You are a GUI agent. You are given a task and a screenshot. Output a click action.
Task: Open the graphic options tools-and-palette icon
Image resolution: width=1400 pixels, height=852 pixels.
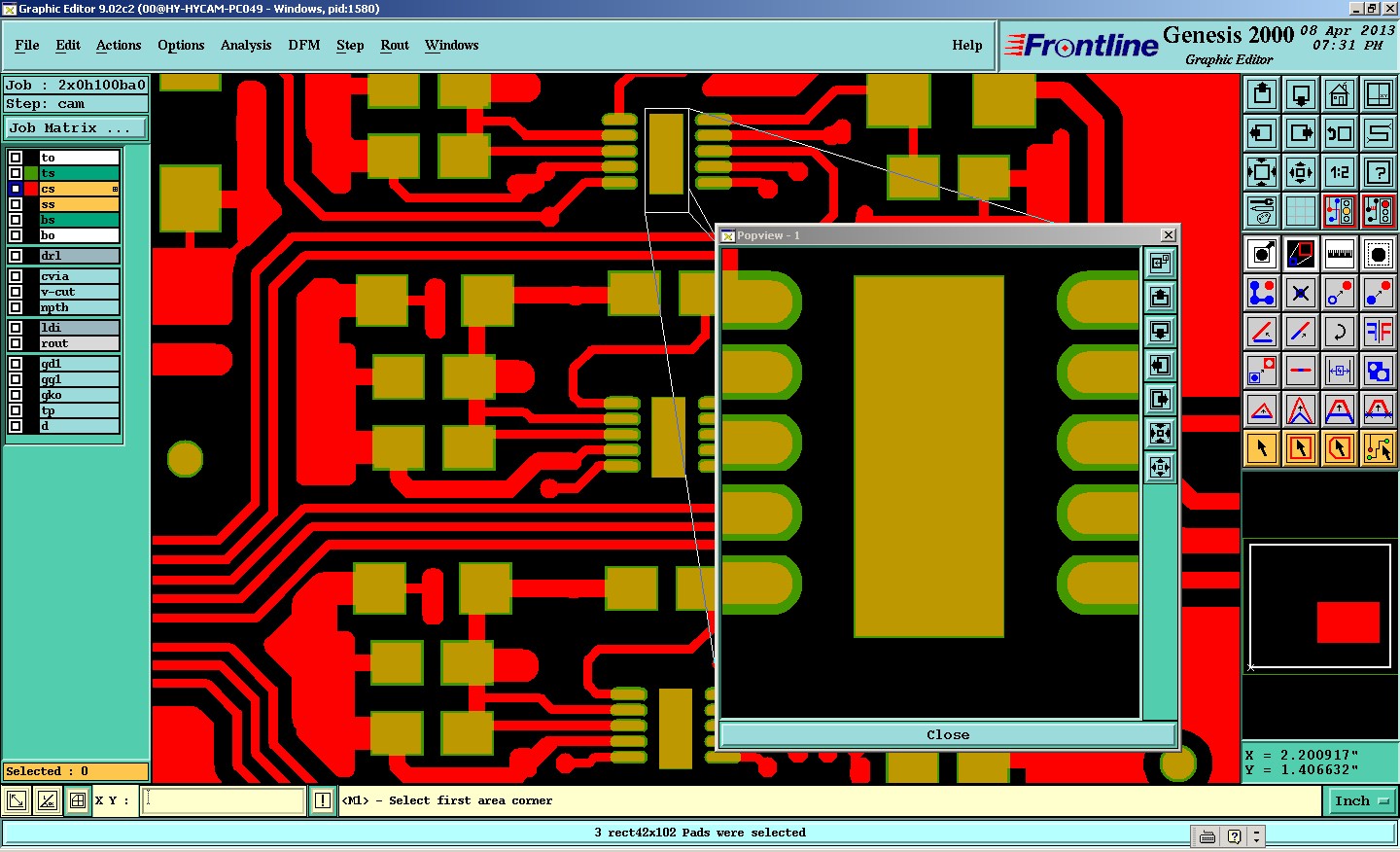click(1262, 211)
